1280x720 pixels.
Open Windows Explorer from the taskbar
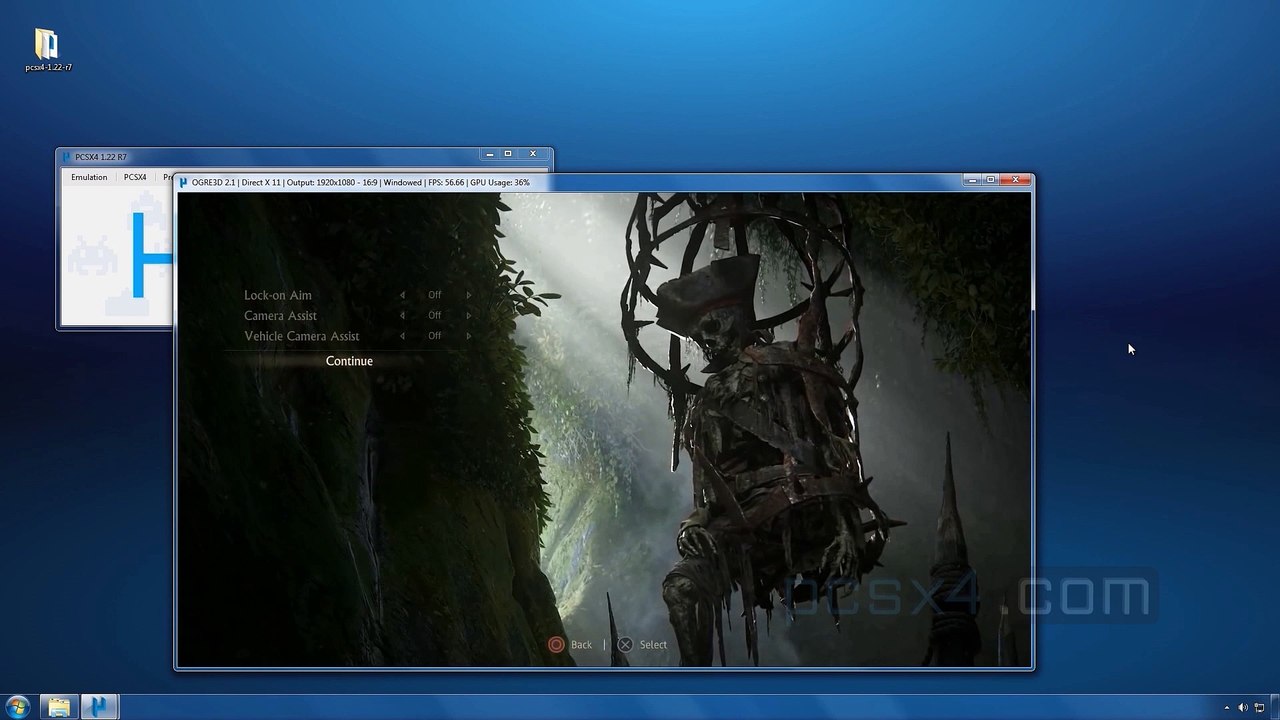coord(59,707)
